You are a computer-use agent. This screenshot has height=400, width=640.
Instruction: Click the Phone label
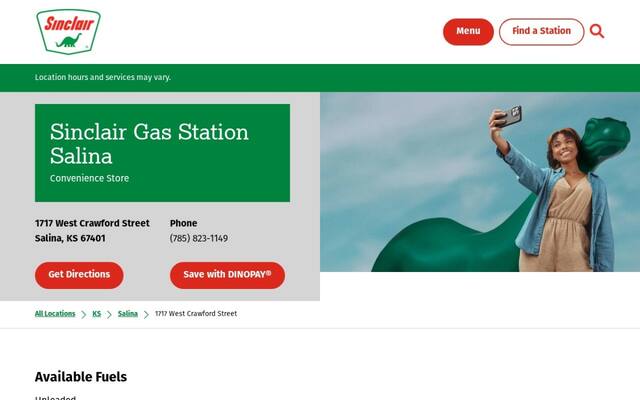tap(183, 223)
